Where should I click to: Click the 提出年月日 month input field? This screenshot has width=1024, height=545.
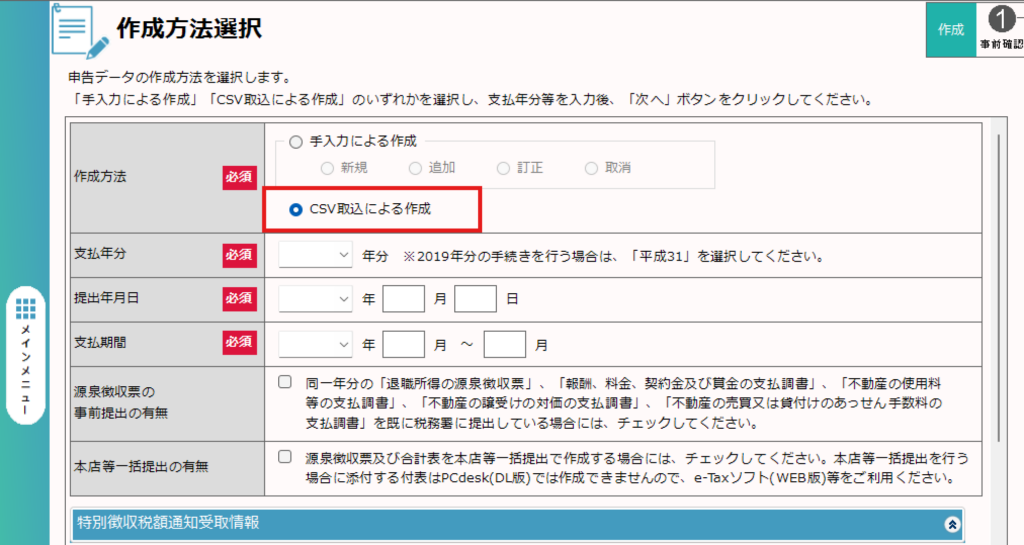tap(404, 299)
